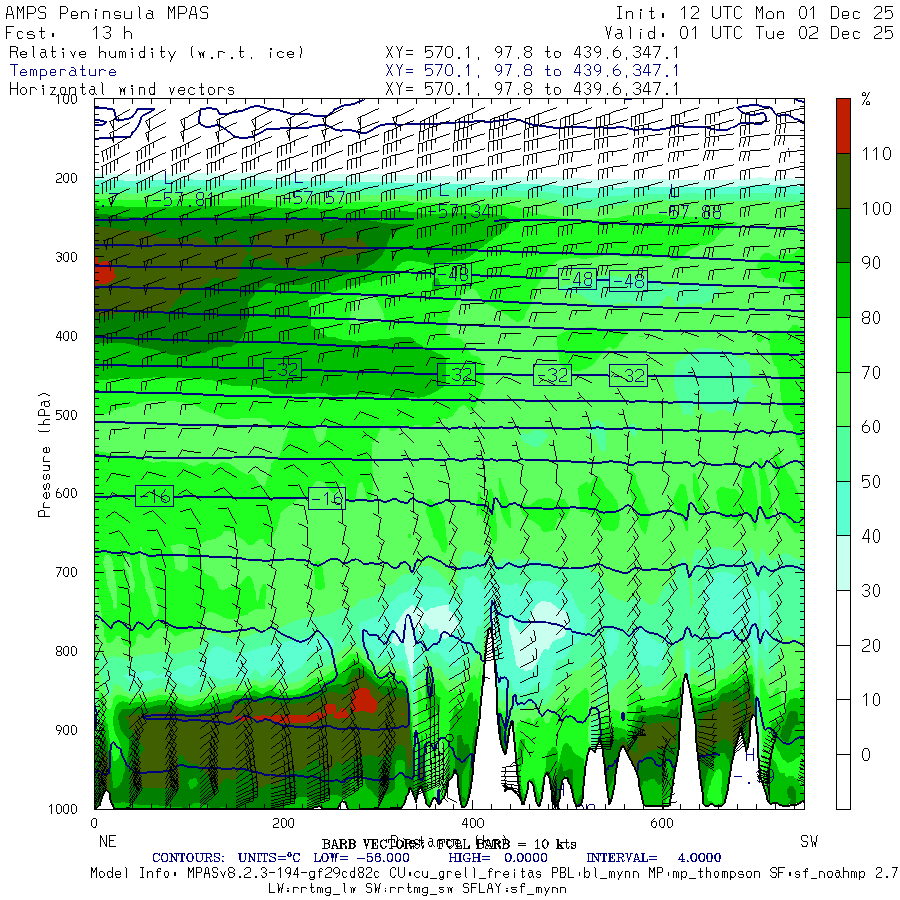Click the 800 hPa pressure axis tick
Image resolution: width=900 pixels, height=900 pixels.
[66, 651]
